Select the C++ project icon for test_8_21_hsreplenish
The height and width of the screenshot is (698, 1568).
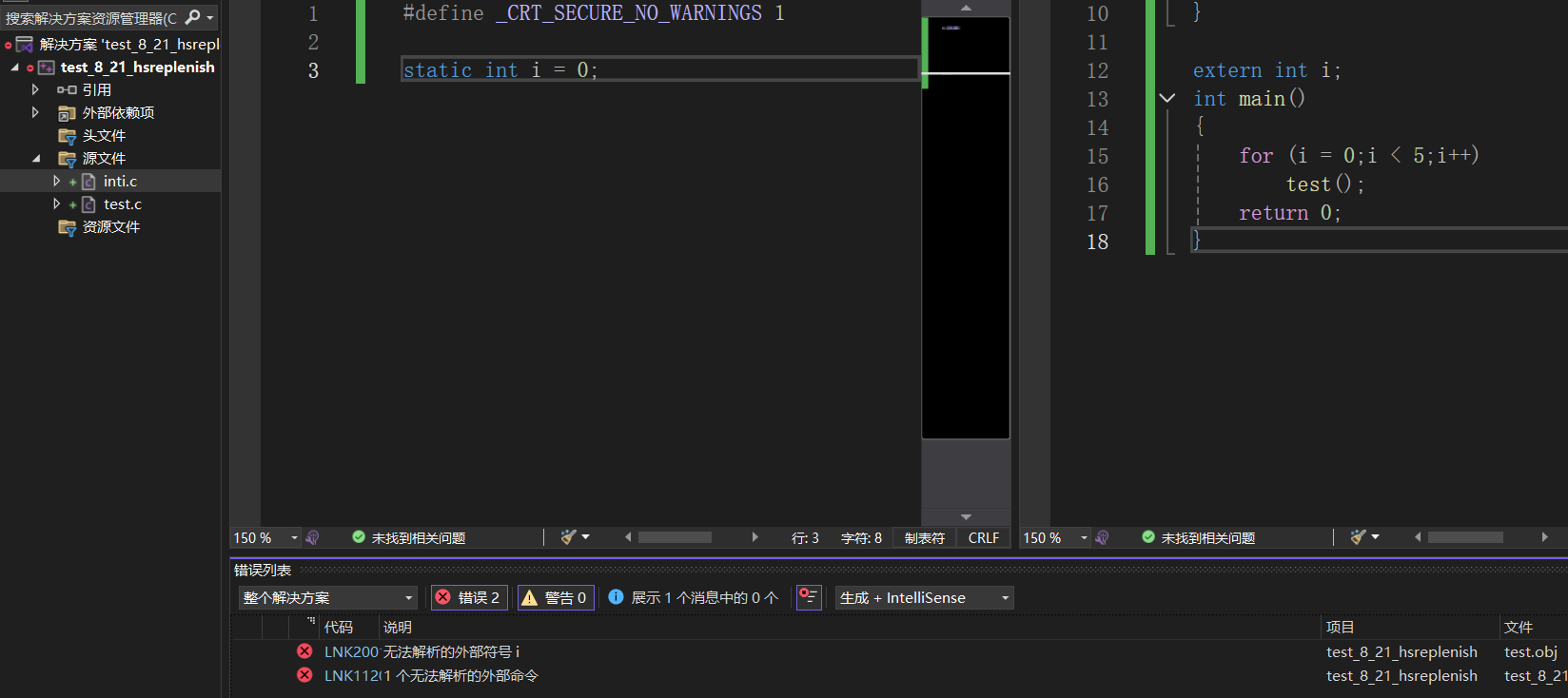pyautogui.click(x=46, y=68)
